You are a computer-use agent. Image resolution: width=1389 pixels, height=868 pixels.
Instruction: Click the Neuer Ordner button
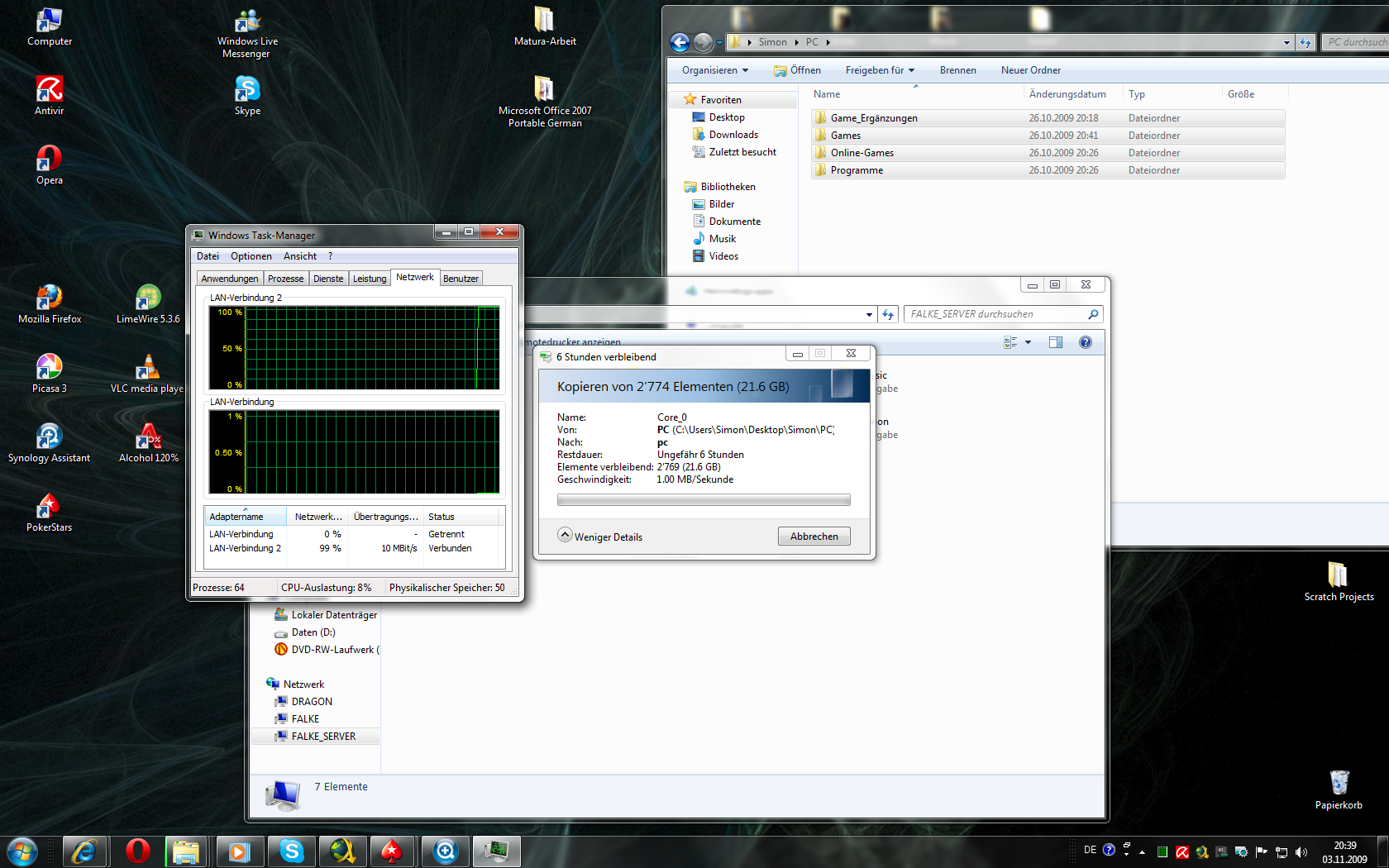[1030, 70]
